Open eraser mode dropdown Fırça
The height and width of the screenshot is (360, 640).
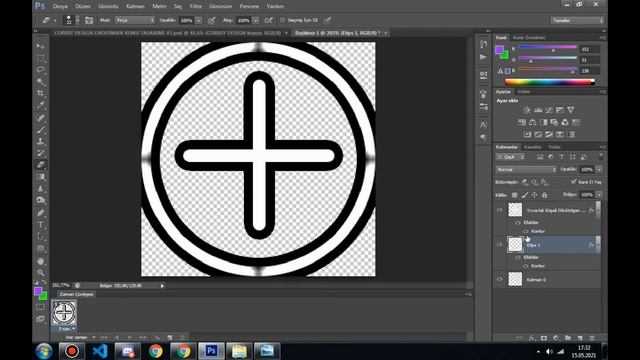(135, 20)
